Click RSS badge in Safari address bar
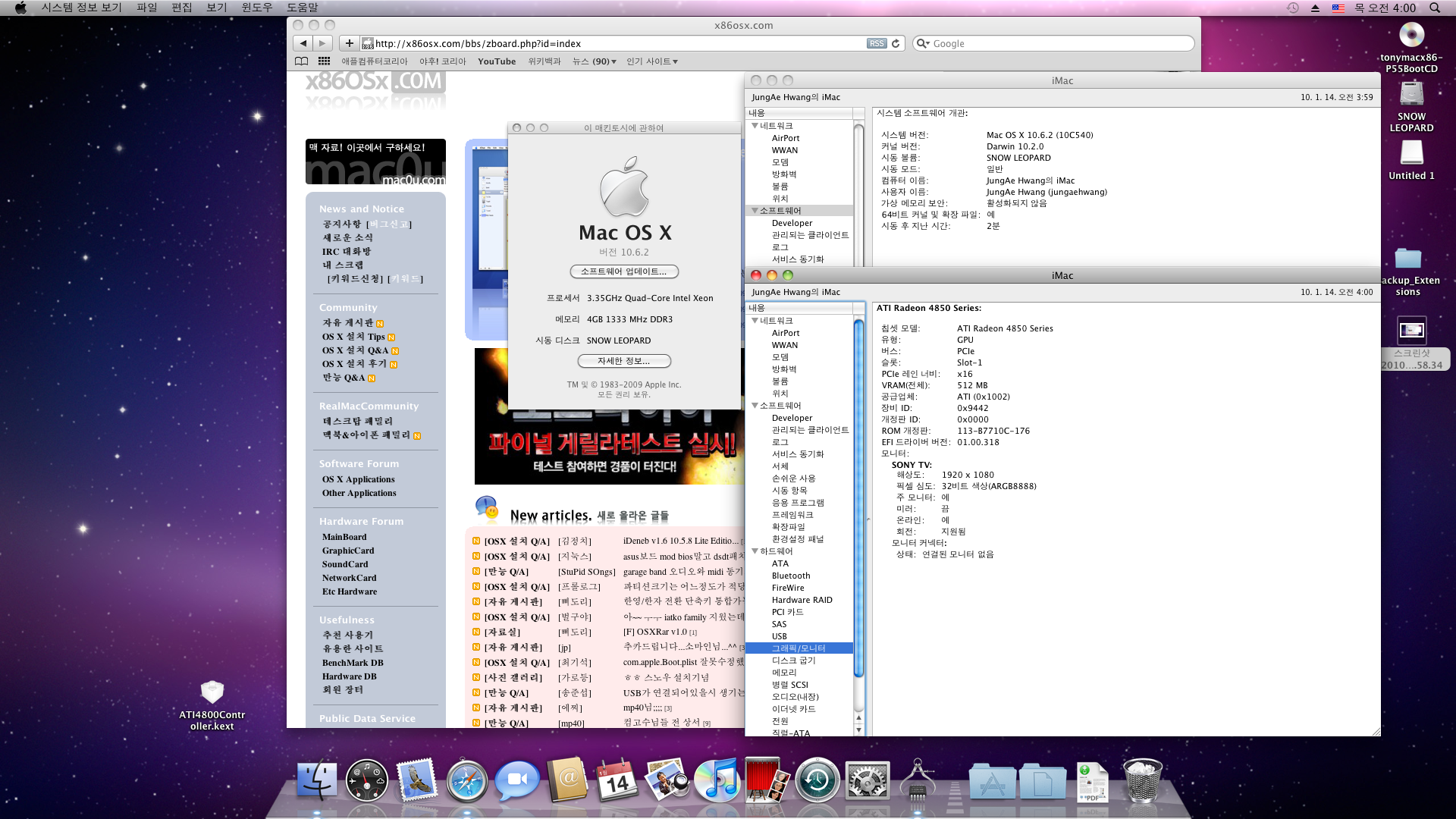 click(877, 43)
